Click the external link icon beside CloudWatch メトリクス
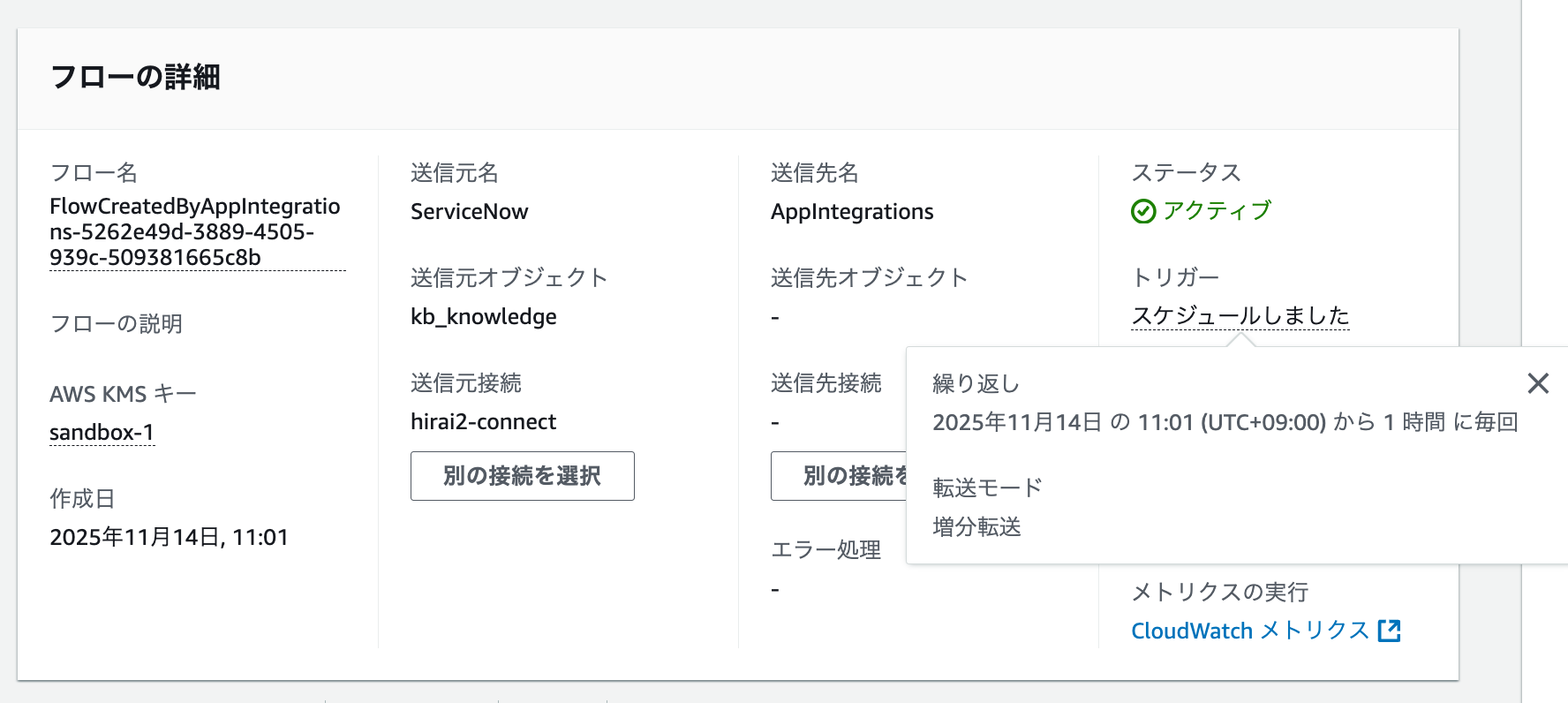Screen dimensions: 1568x703 click(1390, 631)
